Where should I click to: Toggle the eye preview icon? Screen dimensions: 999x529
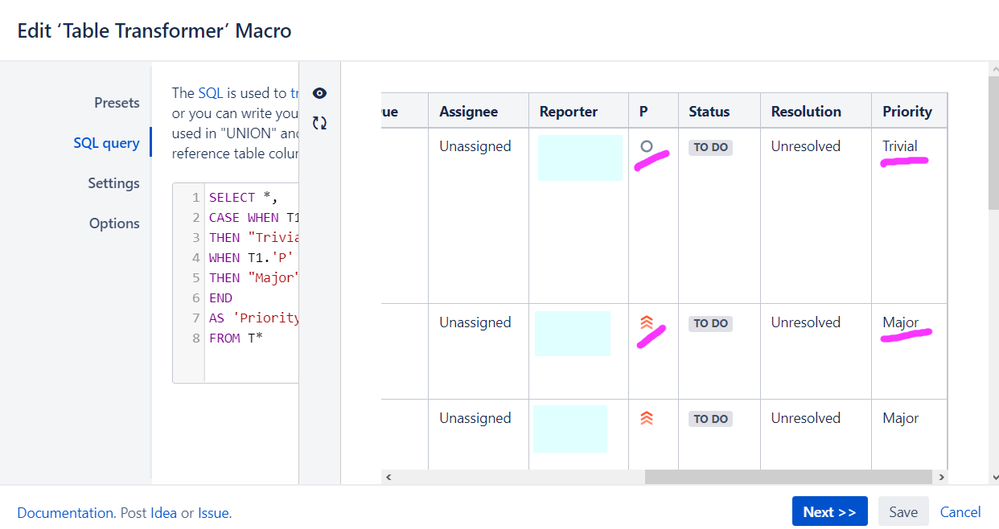pos(320,93)
